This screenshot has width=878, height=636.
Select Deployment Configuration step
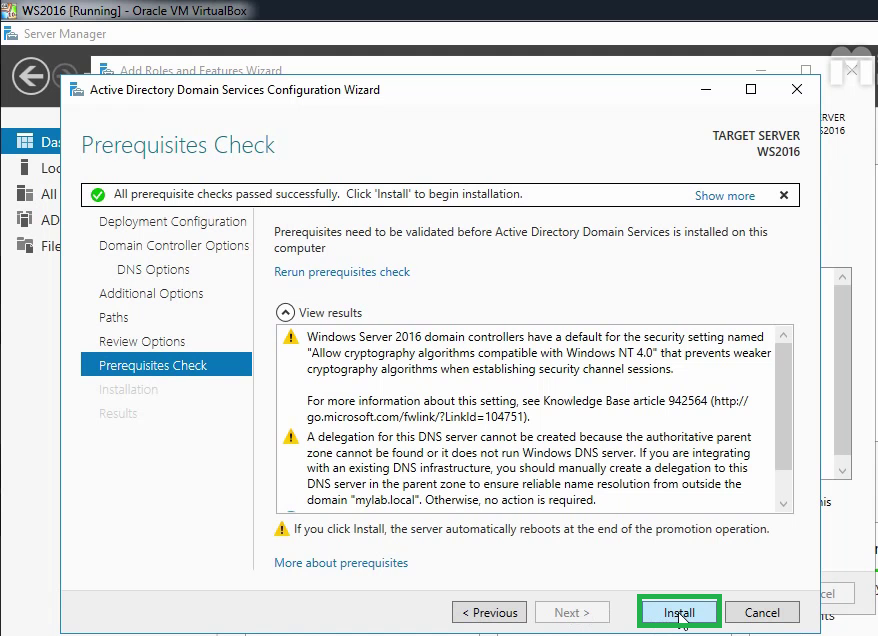pos(172,222)
